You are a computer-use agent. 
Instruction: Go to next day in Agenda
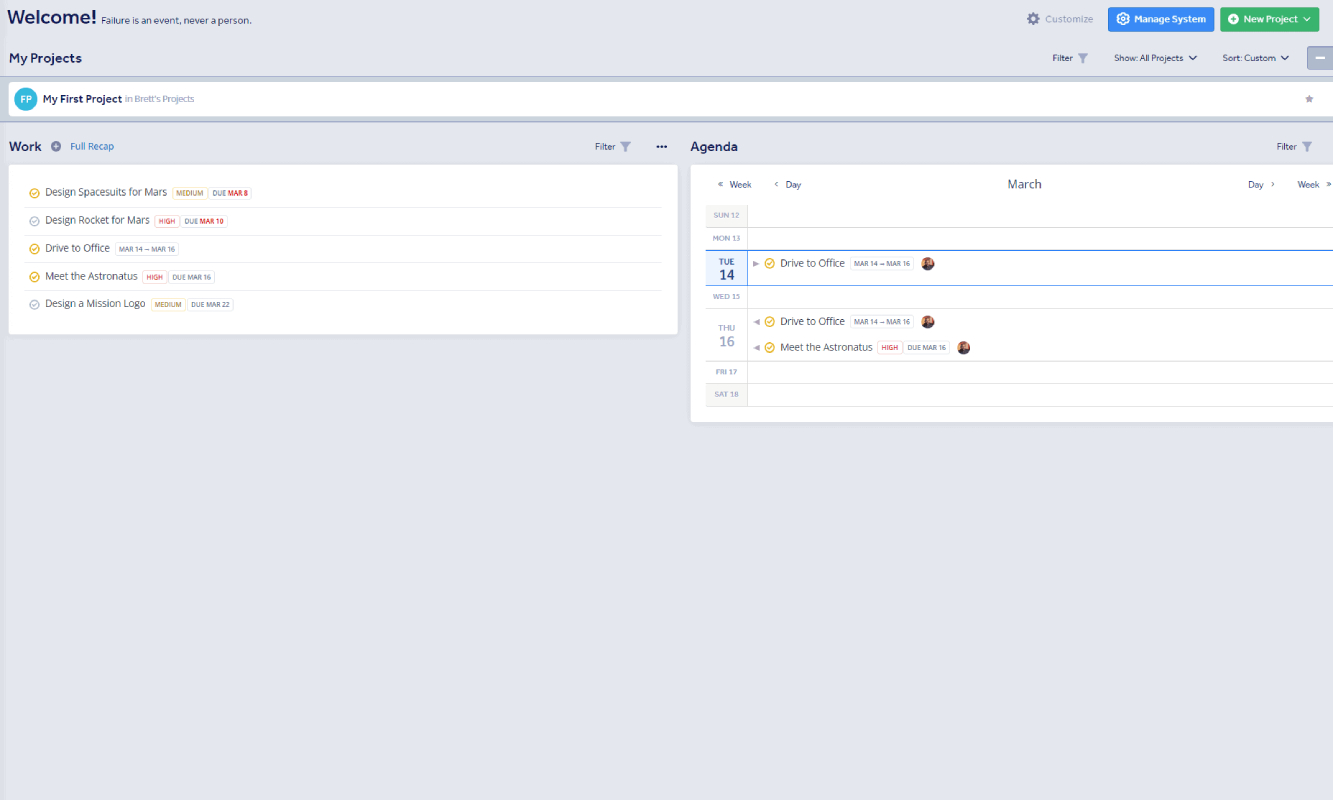[1262, 185]
